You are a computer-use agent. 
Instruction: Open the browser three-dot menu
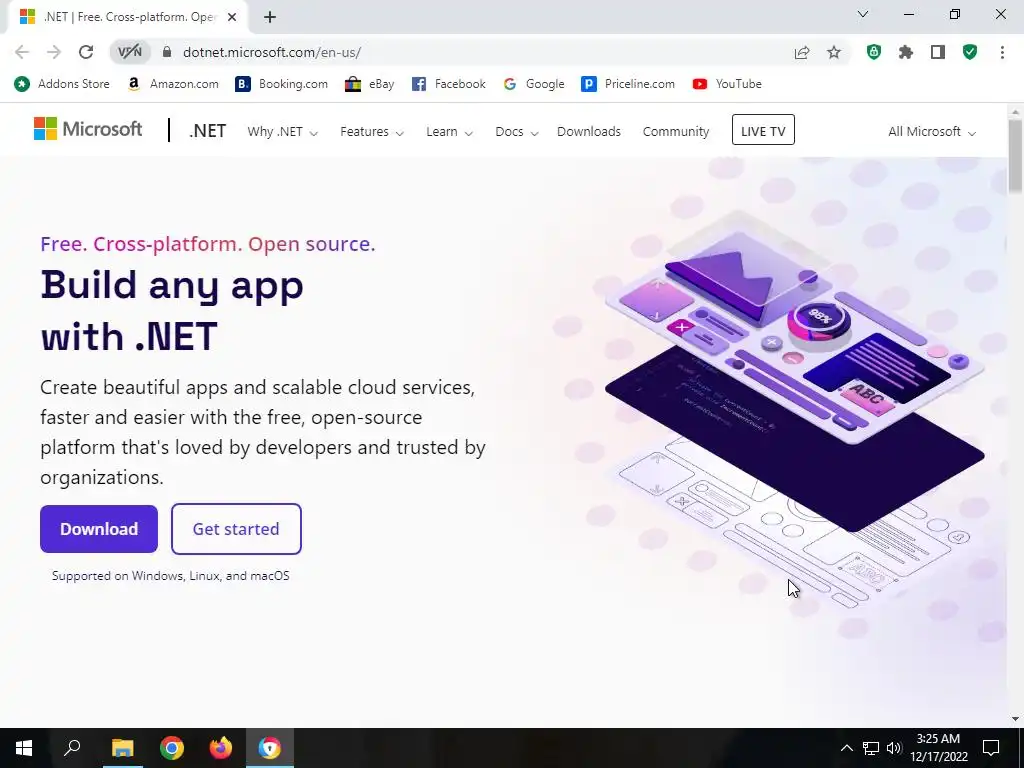tap(1002, 52)
